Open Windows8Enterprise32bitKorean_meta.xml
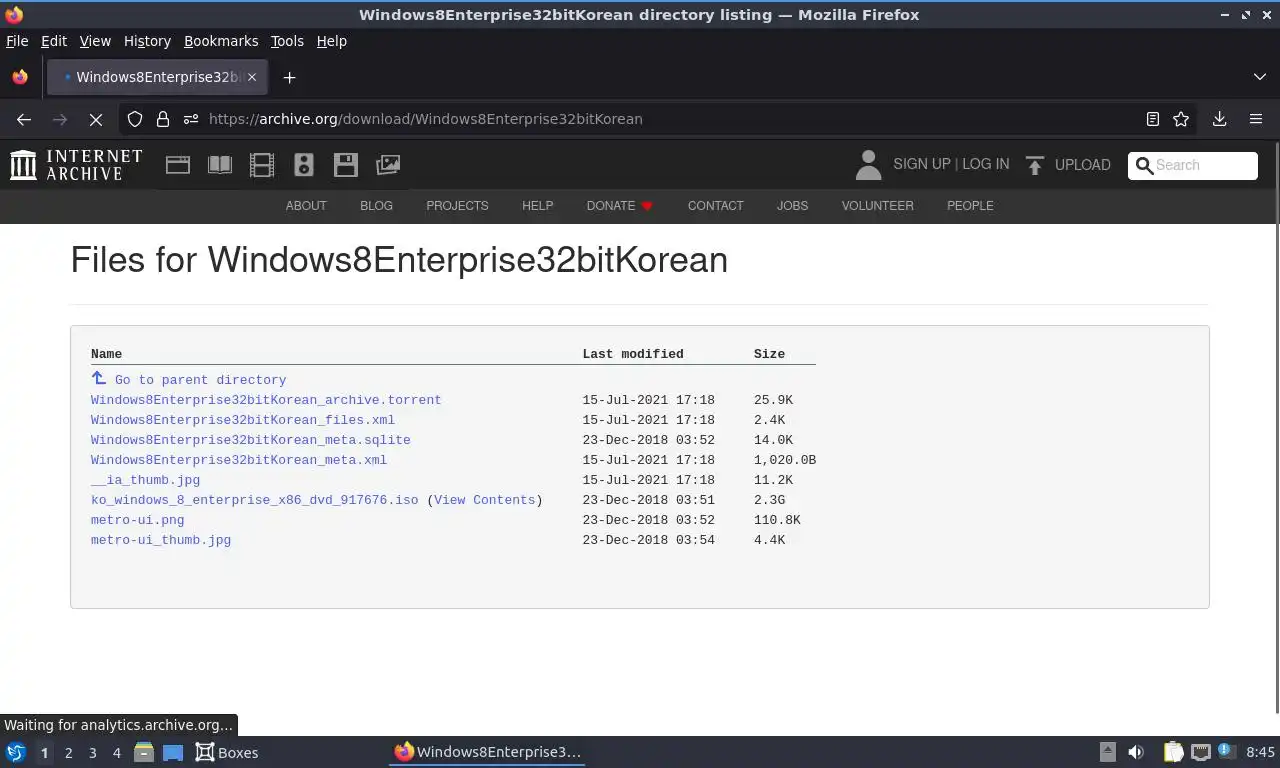Viewport: 1280px width, 768px height. point(239,460)
